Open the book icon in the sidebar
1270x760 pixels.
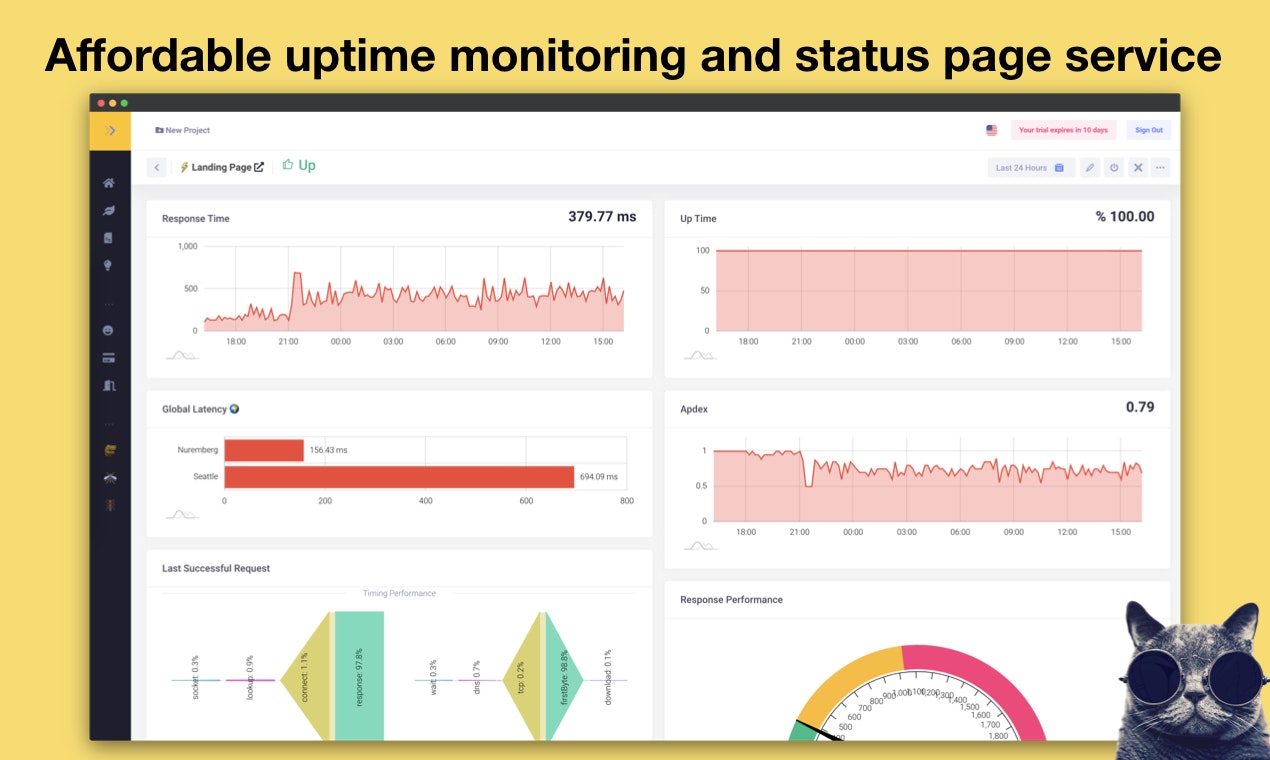pos(109,238)
